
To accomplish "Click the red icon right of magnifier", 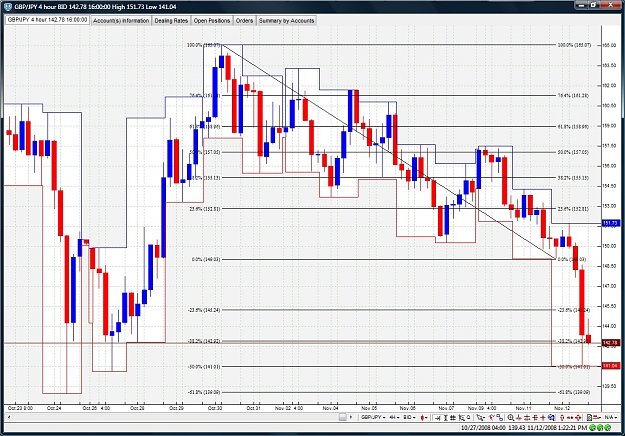I will click(519, 418).
